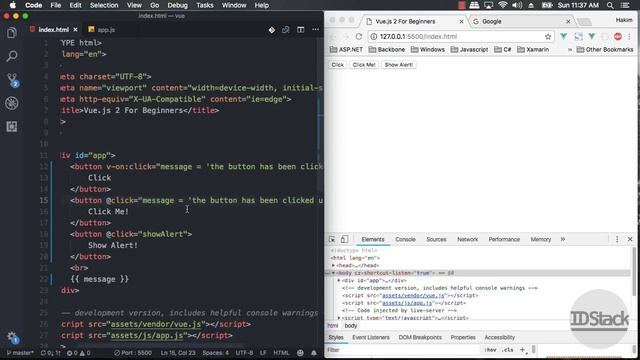Close the index.html editor tab
Image resolution: width=640 pixels, height=360 pixels.
pos(75,30)
